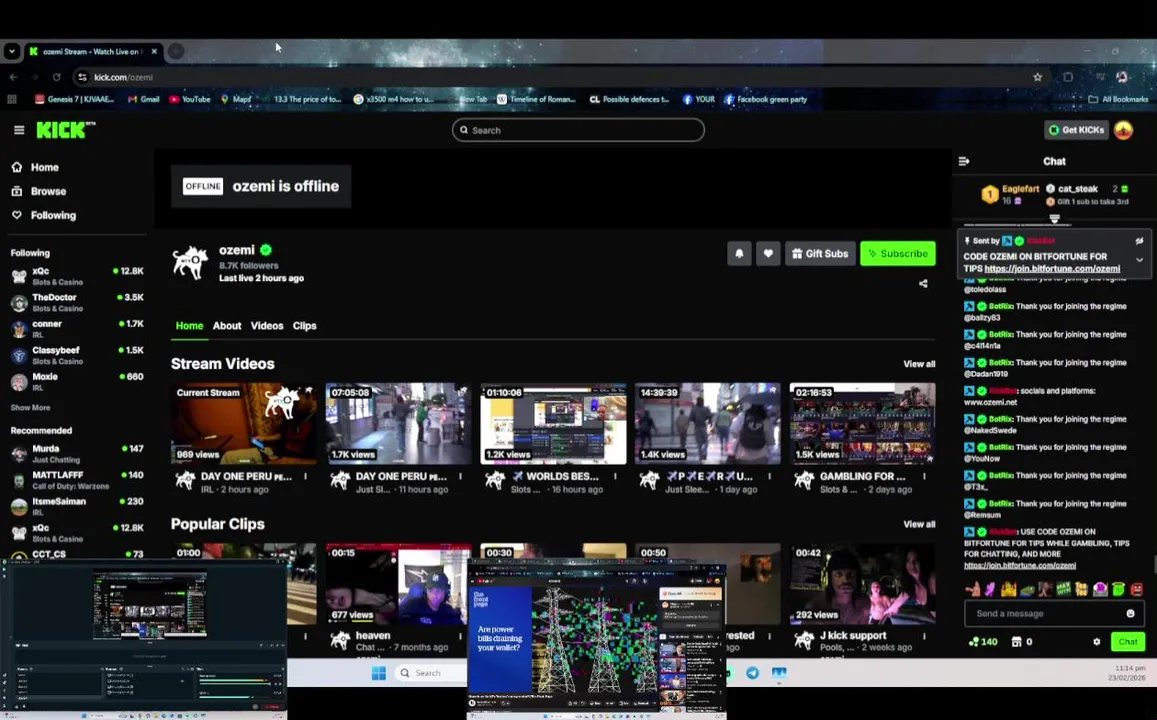
Task: Click the Gift Subs button
Action: pos(820,254)
